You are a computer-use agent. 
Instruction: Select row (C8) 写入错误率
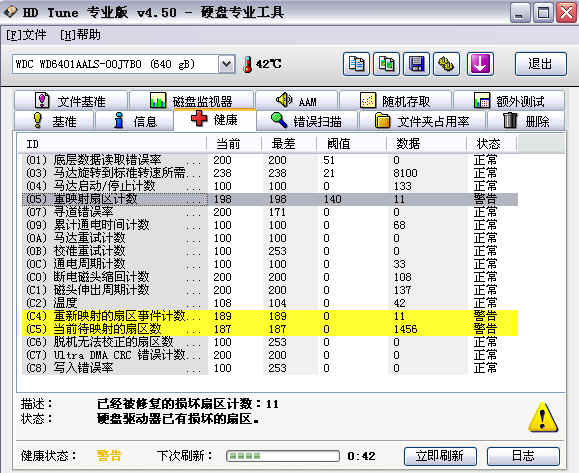270,368
